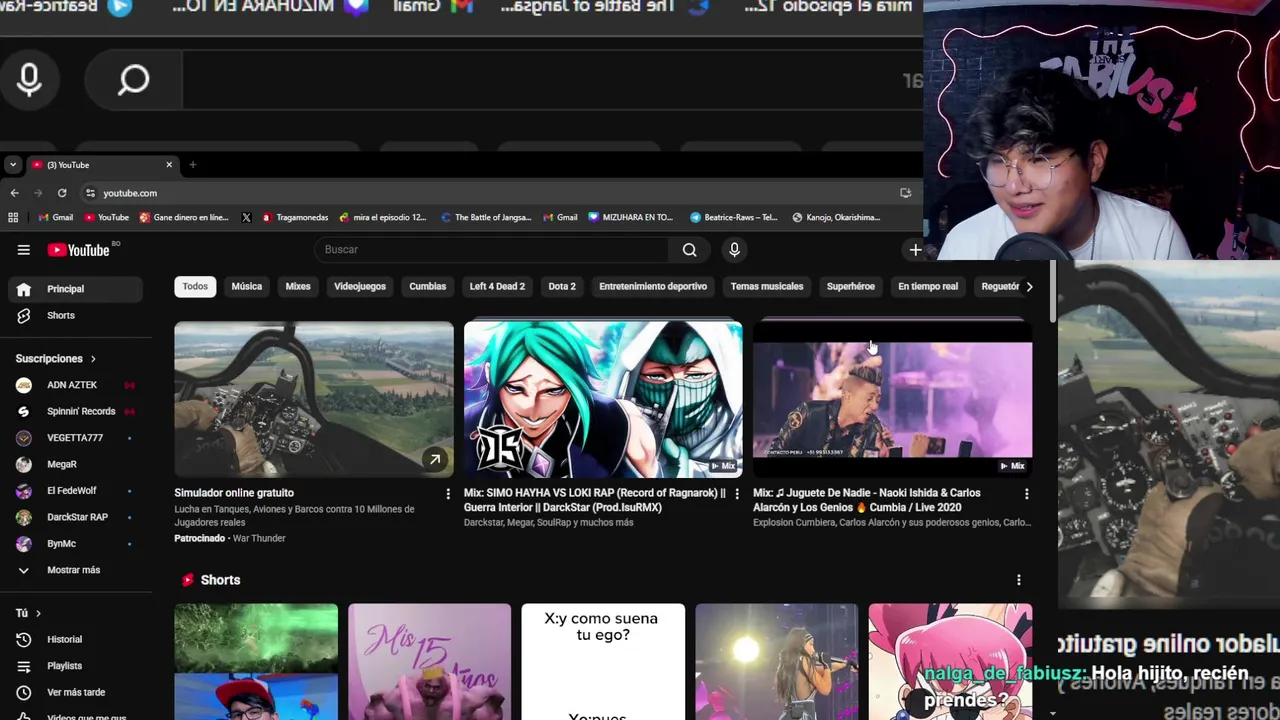Open MegaR subscription channel
This screenshot has width=1280, height=720.
(76, 464)
